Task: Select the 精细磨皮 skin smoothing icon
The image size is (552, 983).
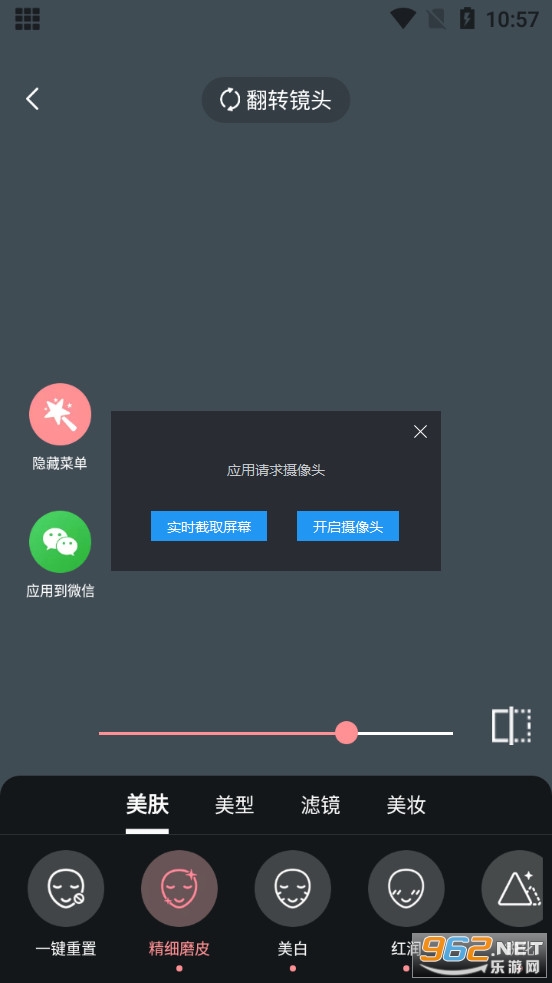Action: 179,888
